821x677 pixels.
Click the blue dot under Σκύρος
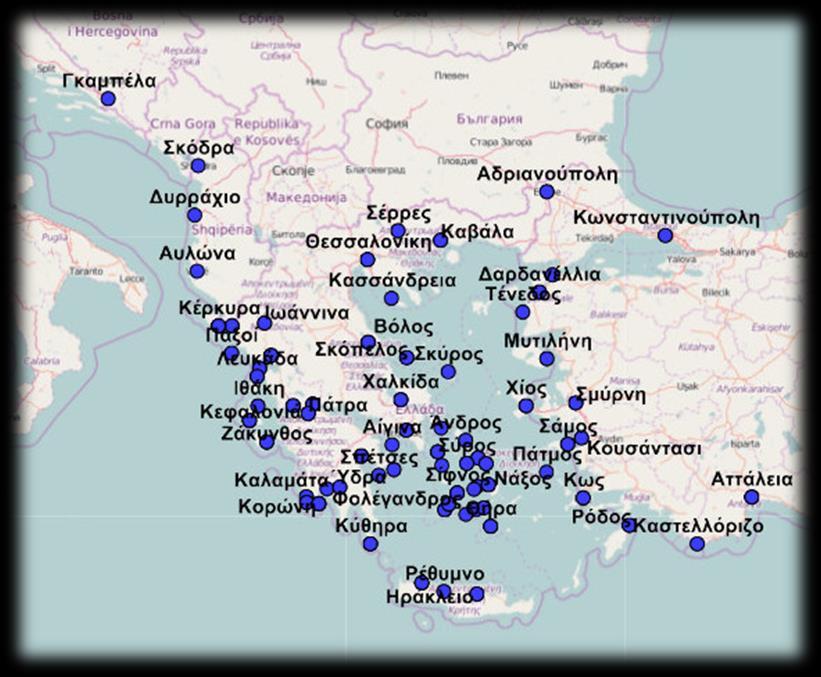448,372
